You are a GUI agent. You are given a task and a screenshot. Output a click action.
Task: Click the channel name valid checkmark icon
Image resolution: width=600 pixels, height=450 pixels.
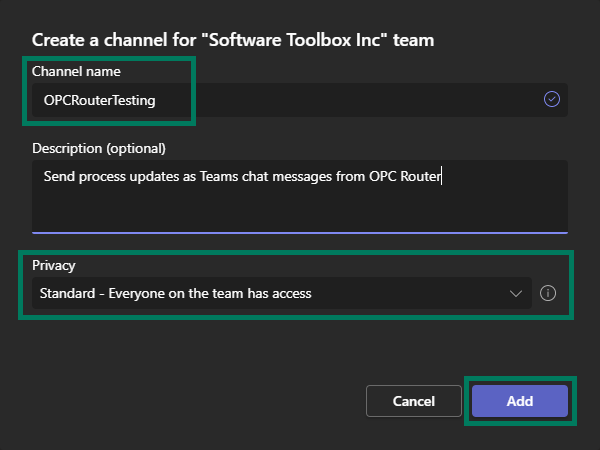[x=552, y=99]
